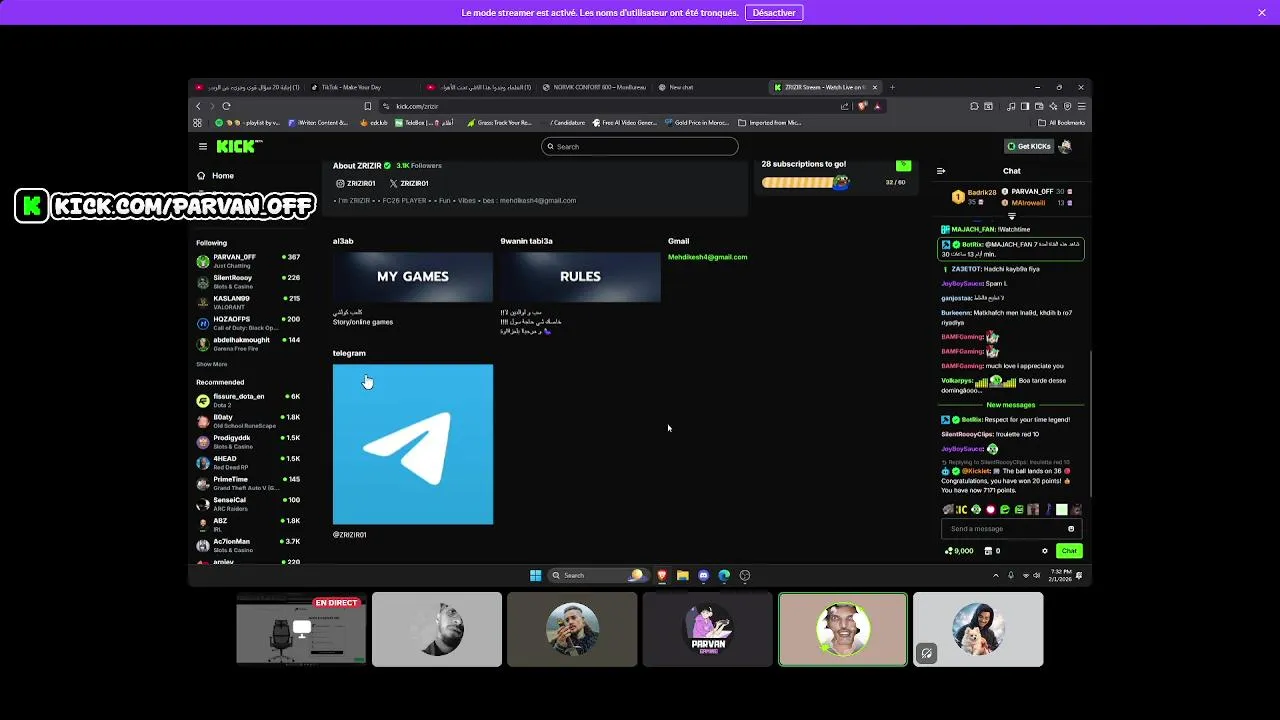Open B0aty recommended channel
The image size is (1280, 720).
pos(248,421)
